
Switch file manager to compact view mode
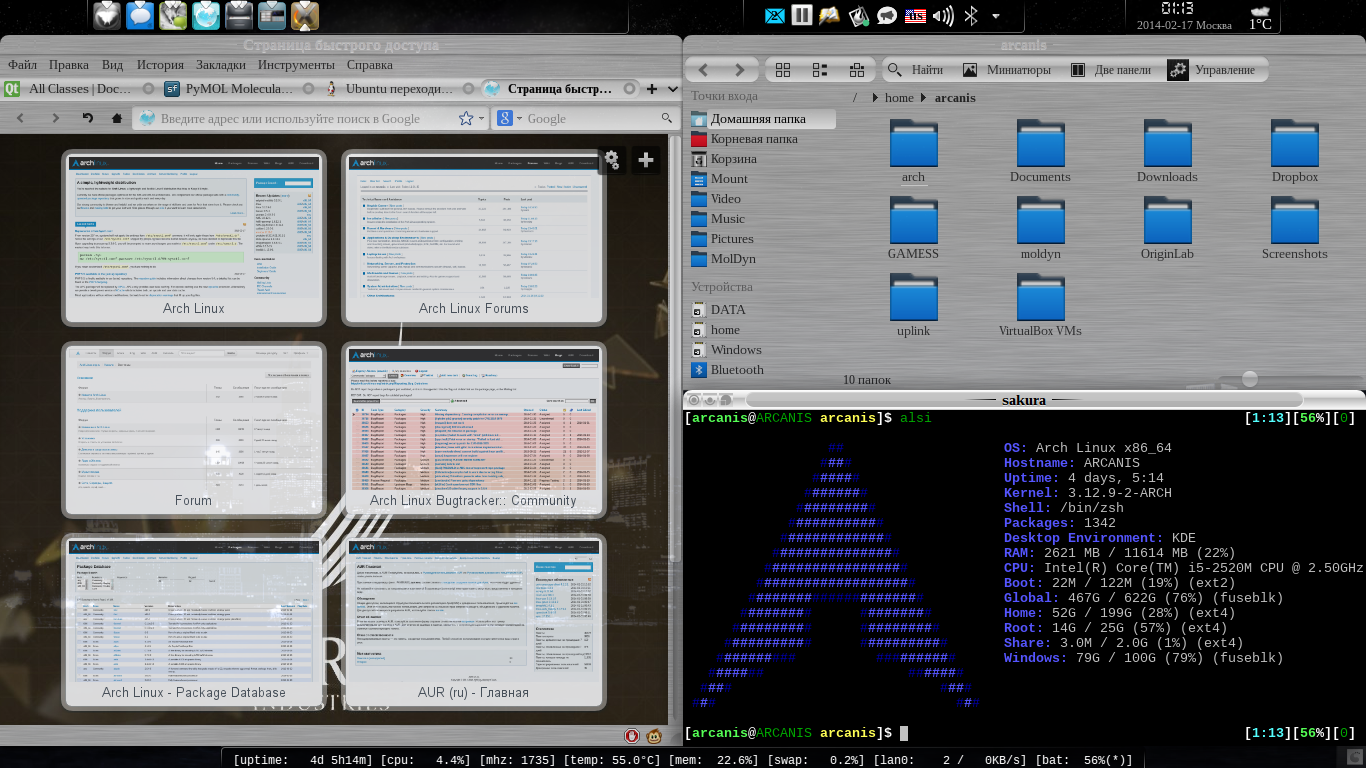820,70
